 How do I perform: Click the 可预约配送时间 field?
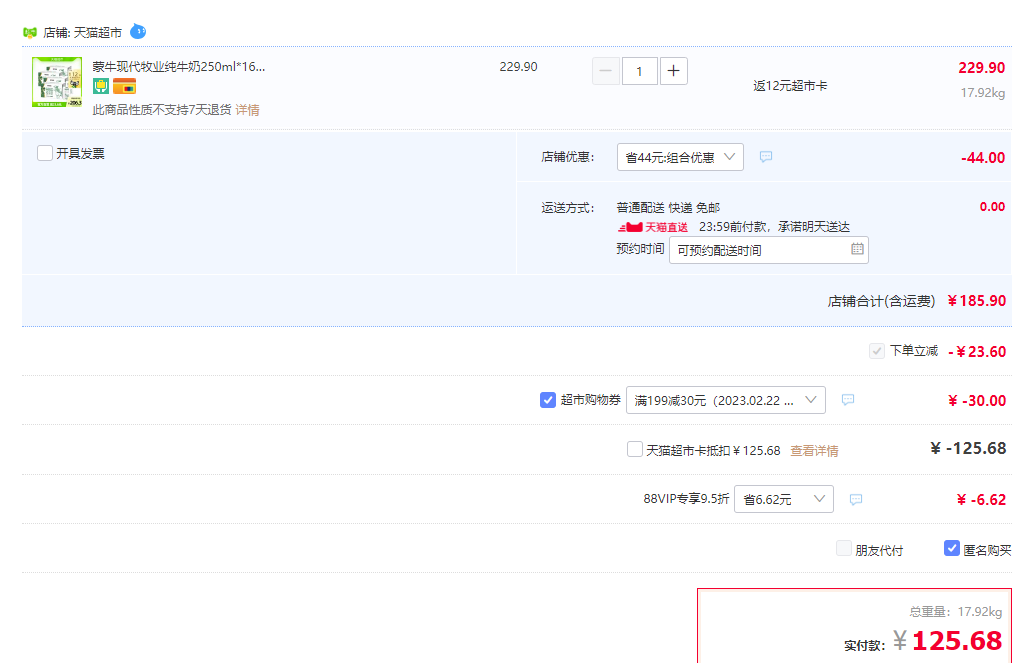tap(768, 250)
